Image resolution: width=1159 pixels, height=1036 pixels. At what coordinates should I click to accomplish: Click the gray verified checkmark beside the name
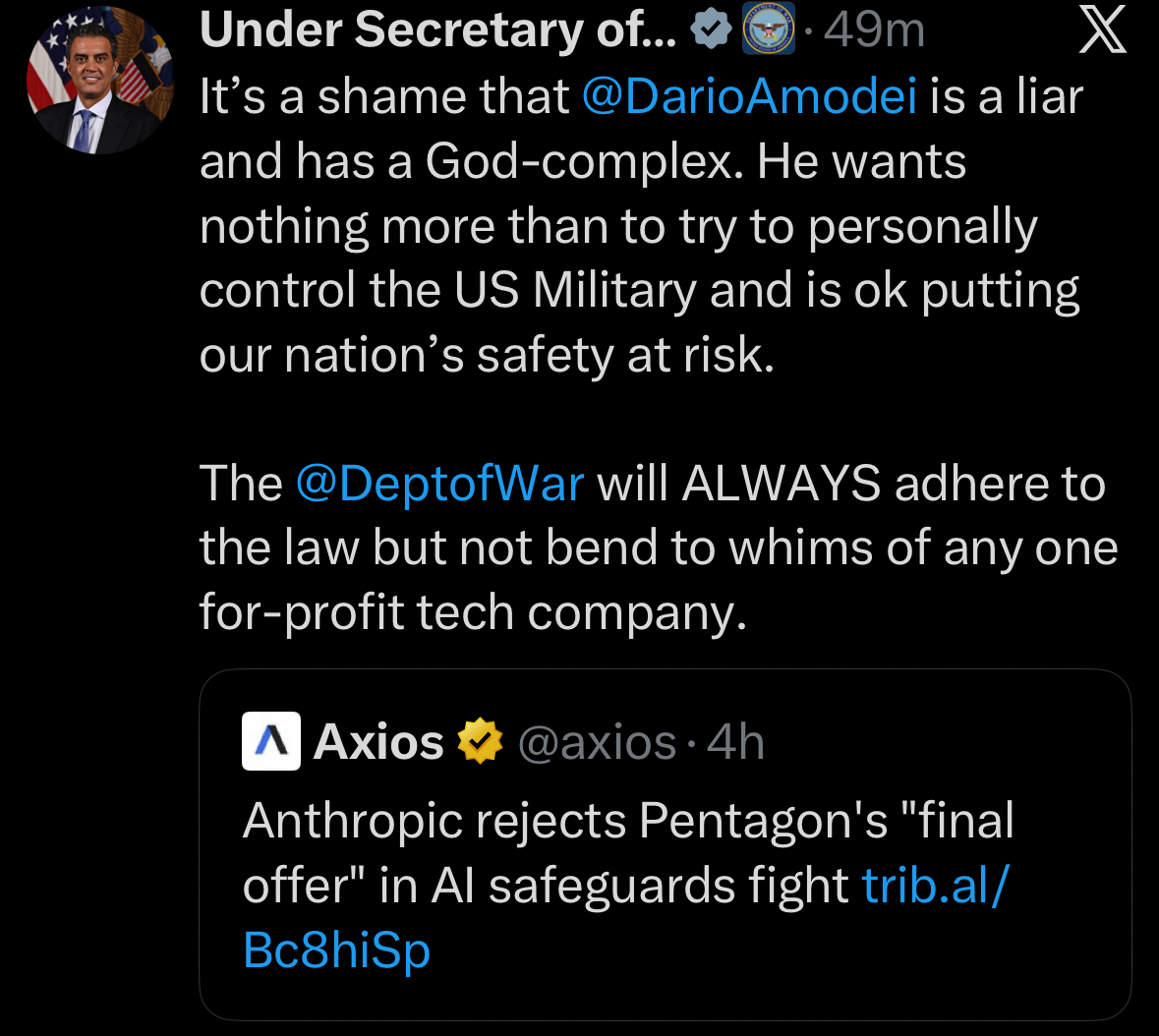711,31
